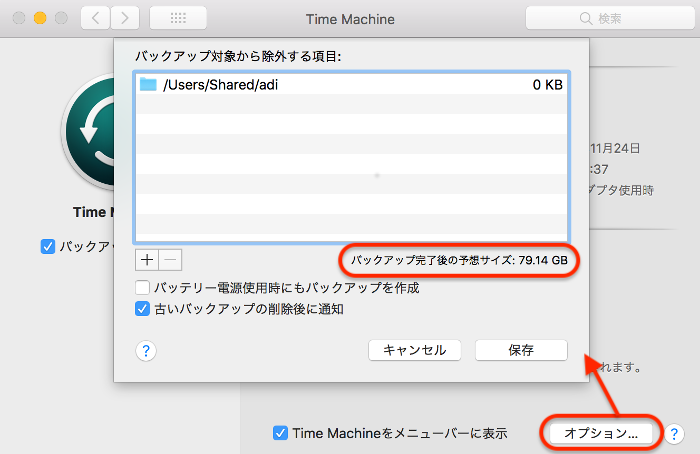The width and height of the screenshot is (700, 454).
Task: Click the バックアップ対象から除外する項目 heading
Action: [x=238, y=56]
